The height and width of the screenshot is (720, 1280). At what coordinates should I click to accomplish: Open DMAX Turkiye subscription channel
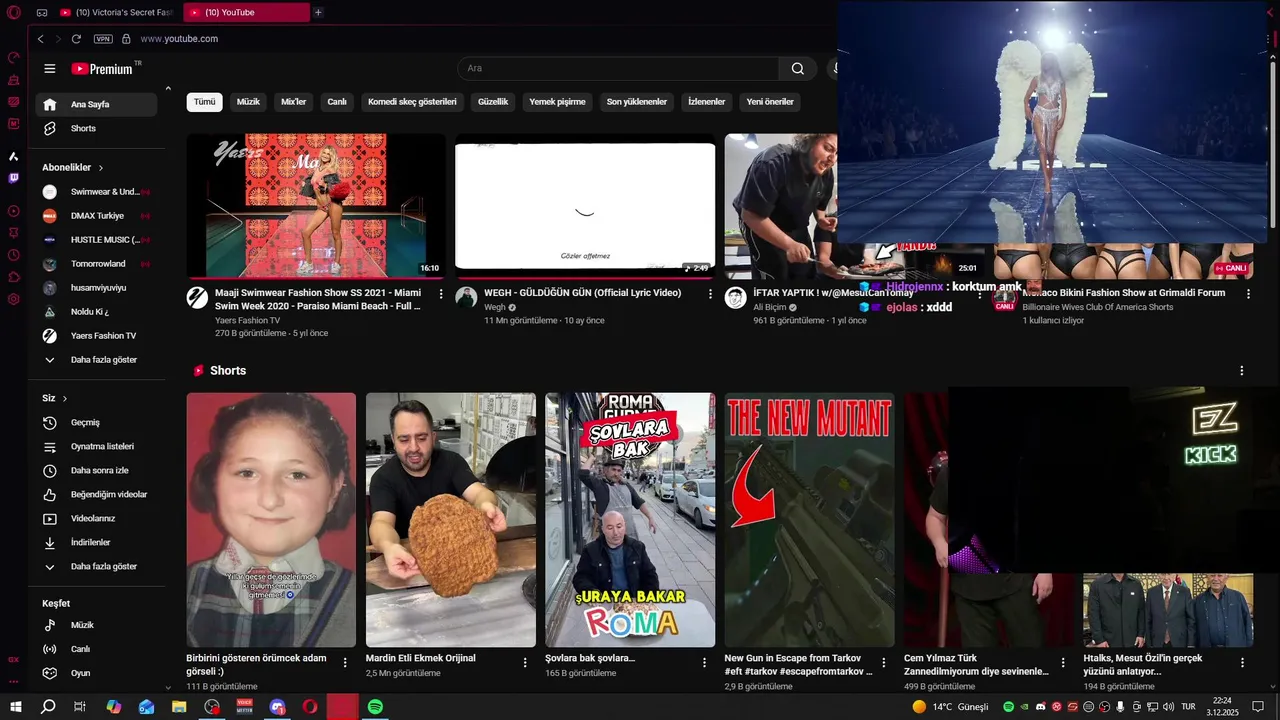[x=96, y=216]
